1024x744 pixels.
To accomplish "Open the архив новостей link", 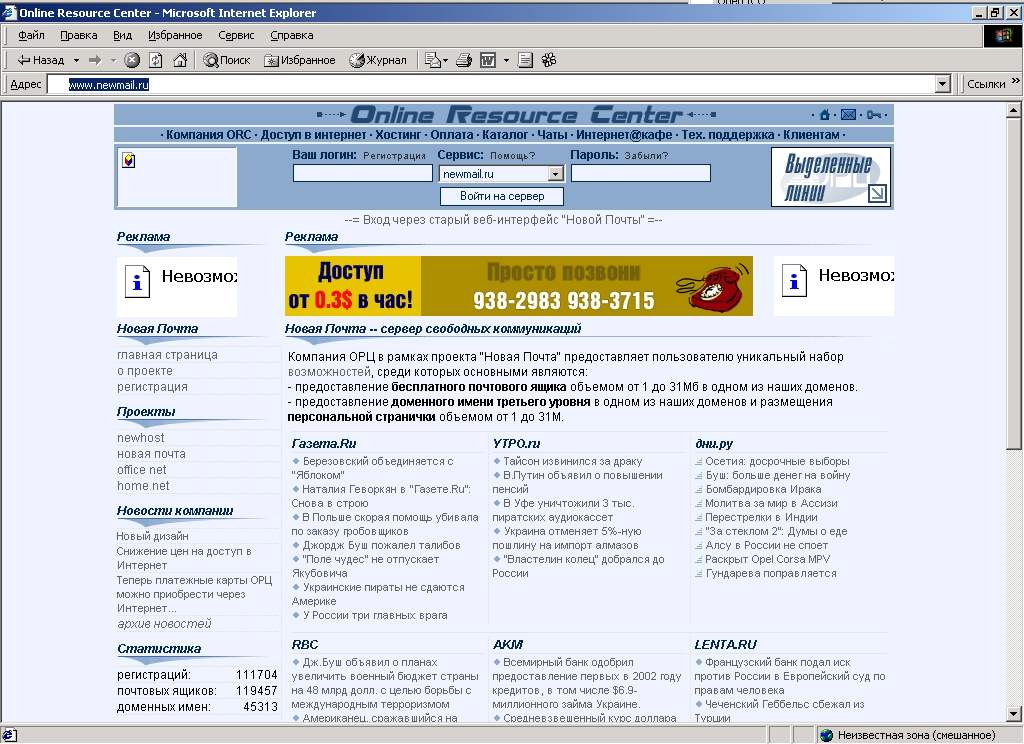I will (x=164, y=624).
